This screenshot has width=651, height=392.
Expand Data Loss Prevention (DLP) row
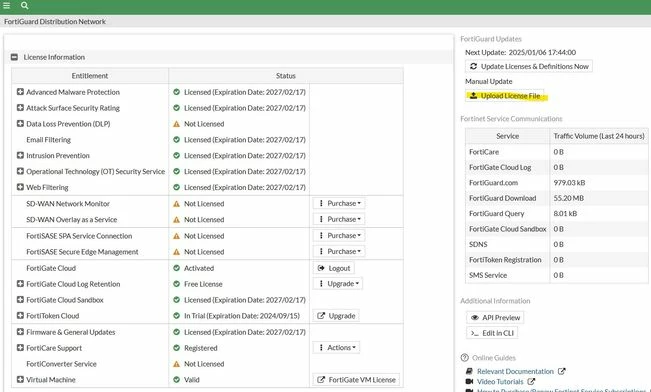[x=20, y=123]
